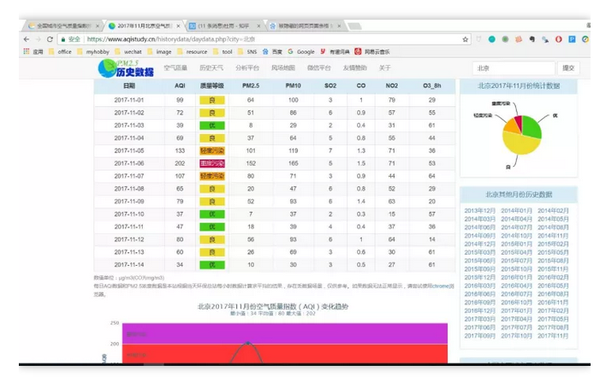Click the 2017-11-01 date cell
Image resolution: width=600 pixels, height=377 pixels.
click(129, 100)
